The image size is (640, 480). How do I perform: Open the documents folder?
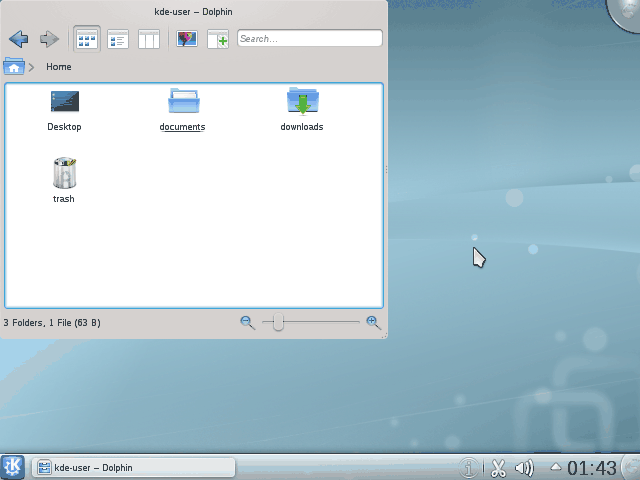coord(183,102)
